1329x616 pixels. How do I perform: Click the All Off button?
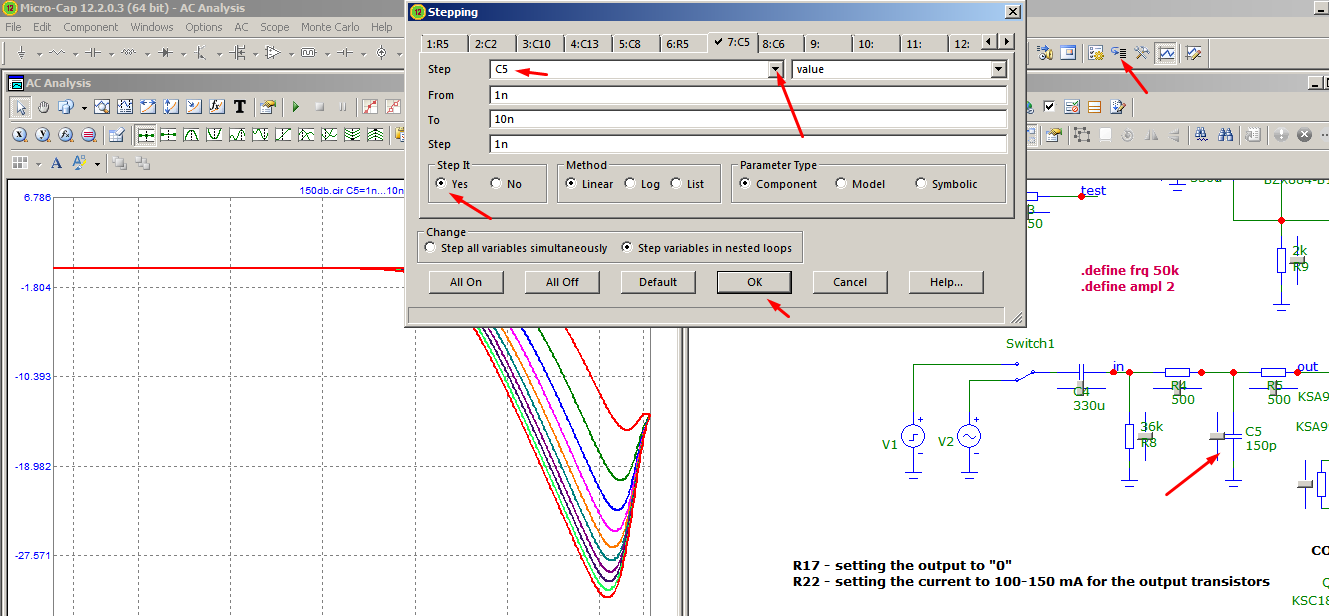point(562,282)
